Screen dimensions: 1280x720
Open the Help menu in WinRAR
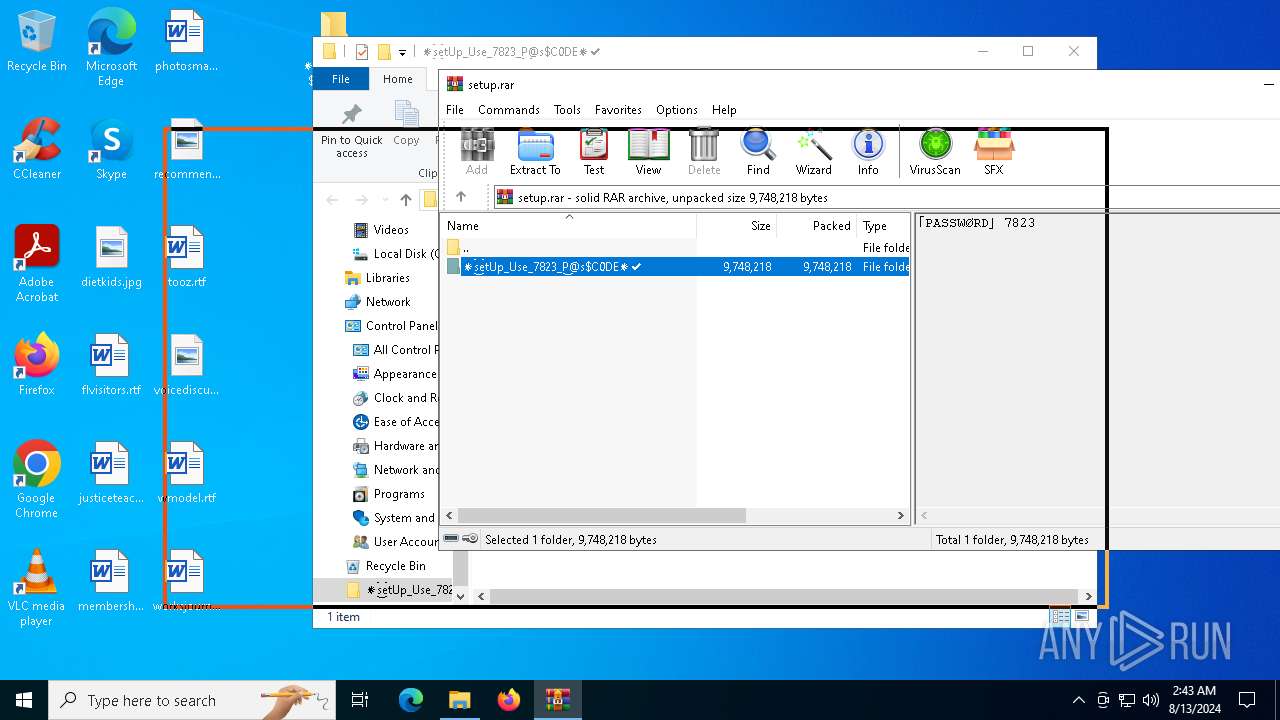[724, 110]
